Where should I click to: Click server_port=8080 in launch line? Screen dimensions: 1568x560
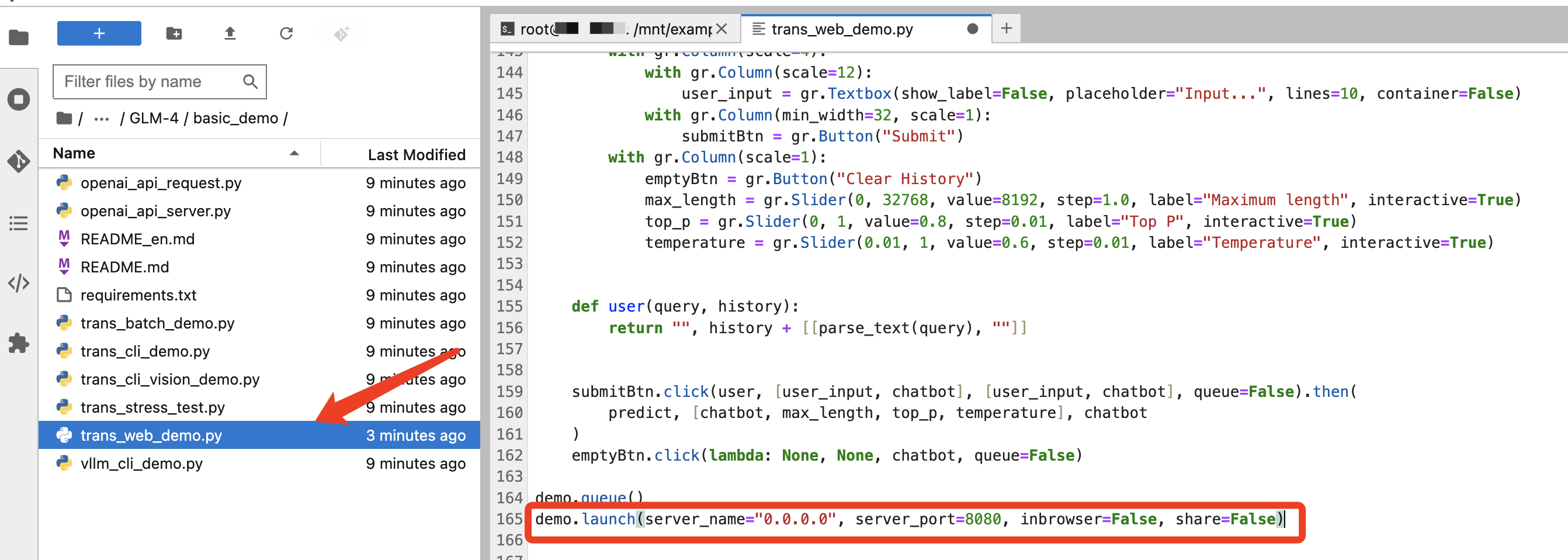(928, 519)
